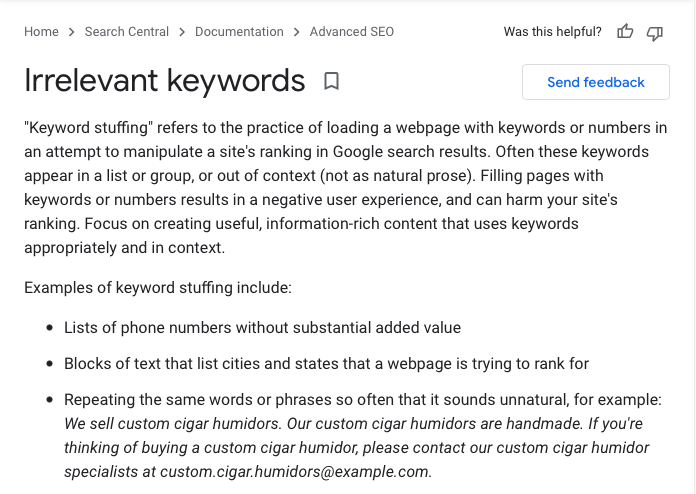The width and height of the screenshot is (696, 494).
Task: Click the chevron after Search Central breadcrumb
Action: [182, 32]
